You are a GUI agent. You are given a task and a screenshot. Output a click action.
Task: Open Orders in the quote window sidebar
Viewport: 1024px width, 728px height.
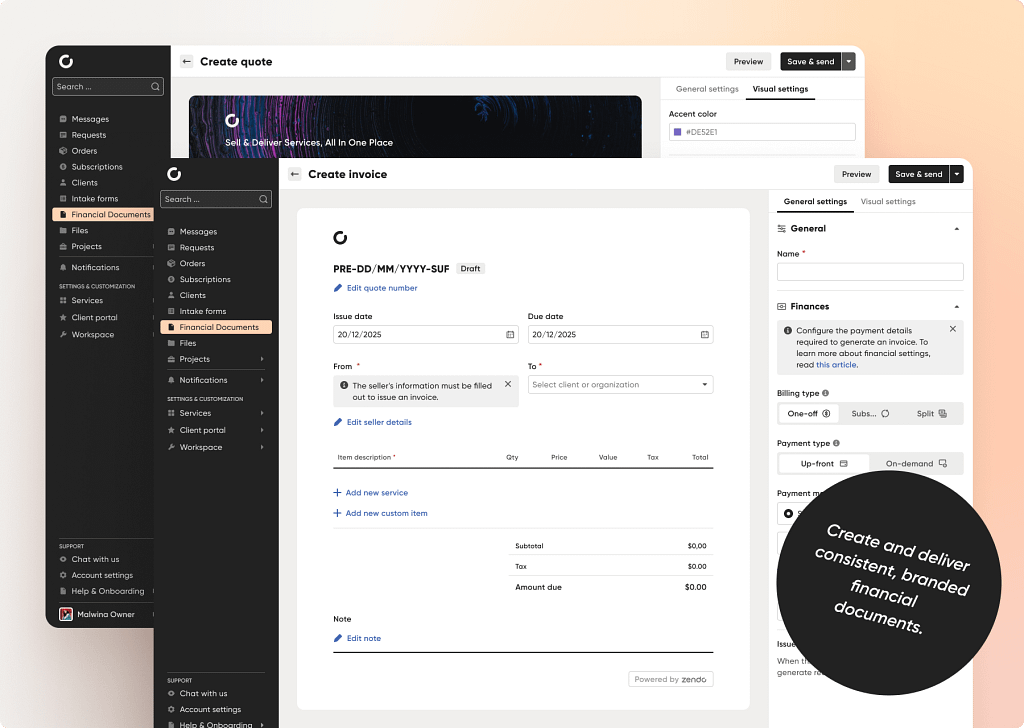84,151
